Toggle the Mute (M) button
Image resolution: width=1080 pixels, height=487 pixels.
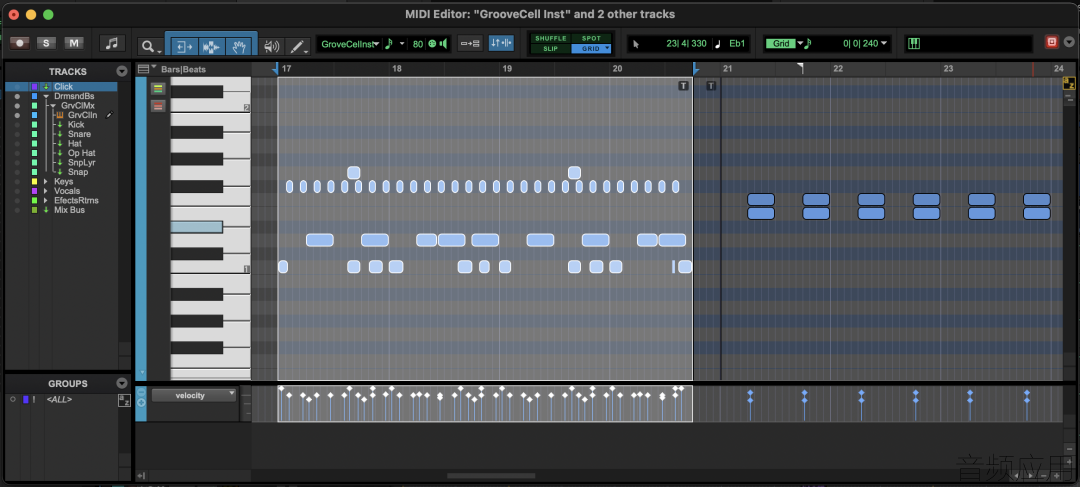74,43
